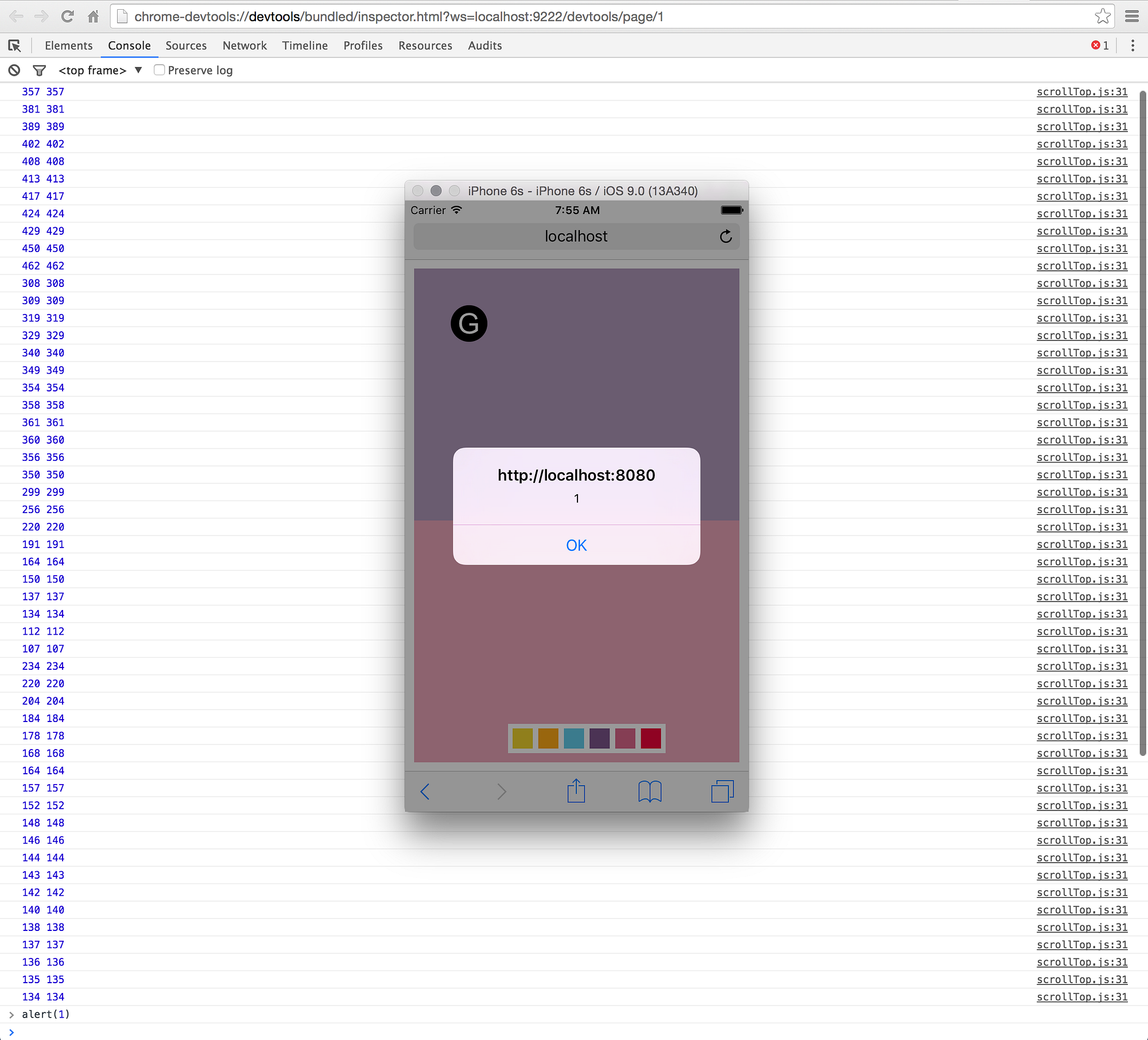Open scrollTop.js:31 link for 357 entry
The width and height of the screenshot is (1148, 1040).
[1081, 92]
